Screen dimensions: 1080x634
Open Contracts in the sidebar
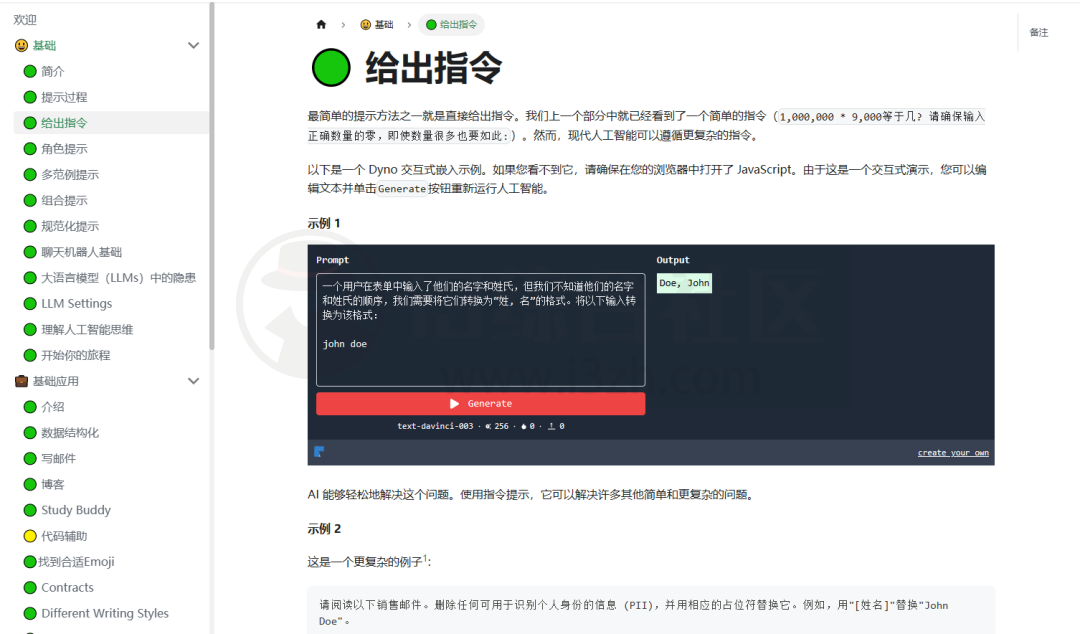(68, 587)
